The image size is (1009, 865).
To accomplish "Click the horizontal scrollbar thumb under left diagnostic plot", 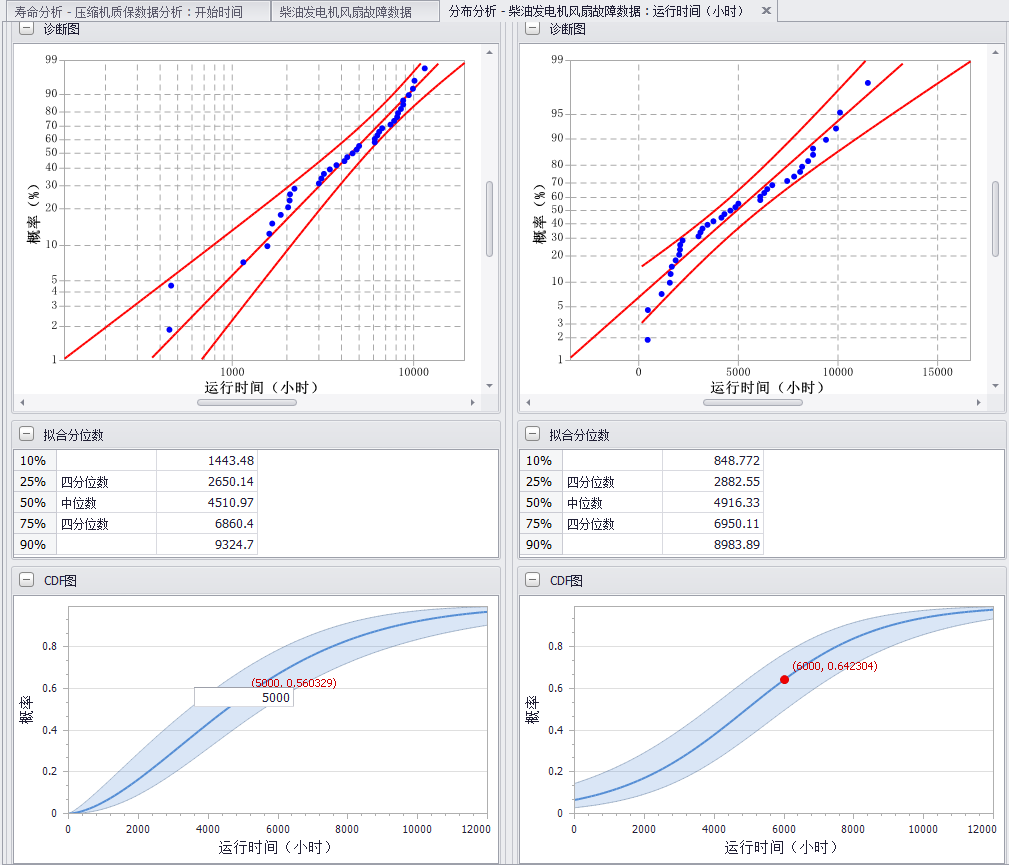I will (x=246, y=402).
